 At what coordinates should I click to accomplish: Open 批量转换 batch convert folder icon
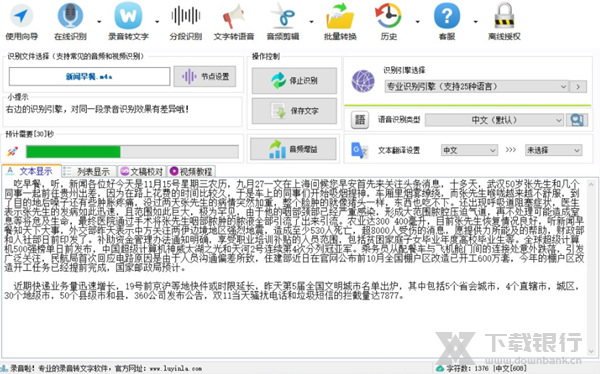coord(340,21)
